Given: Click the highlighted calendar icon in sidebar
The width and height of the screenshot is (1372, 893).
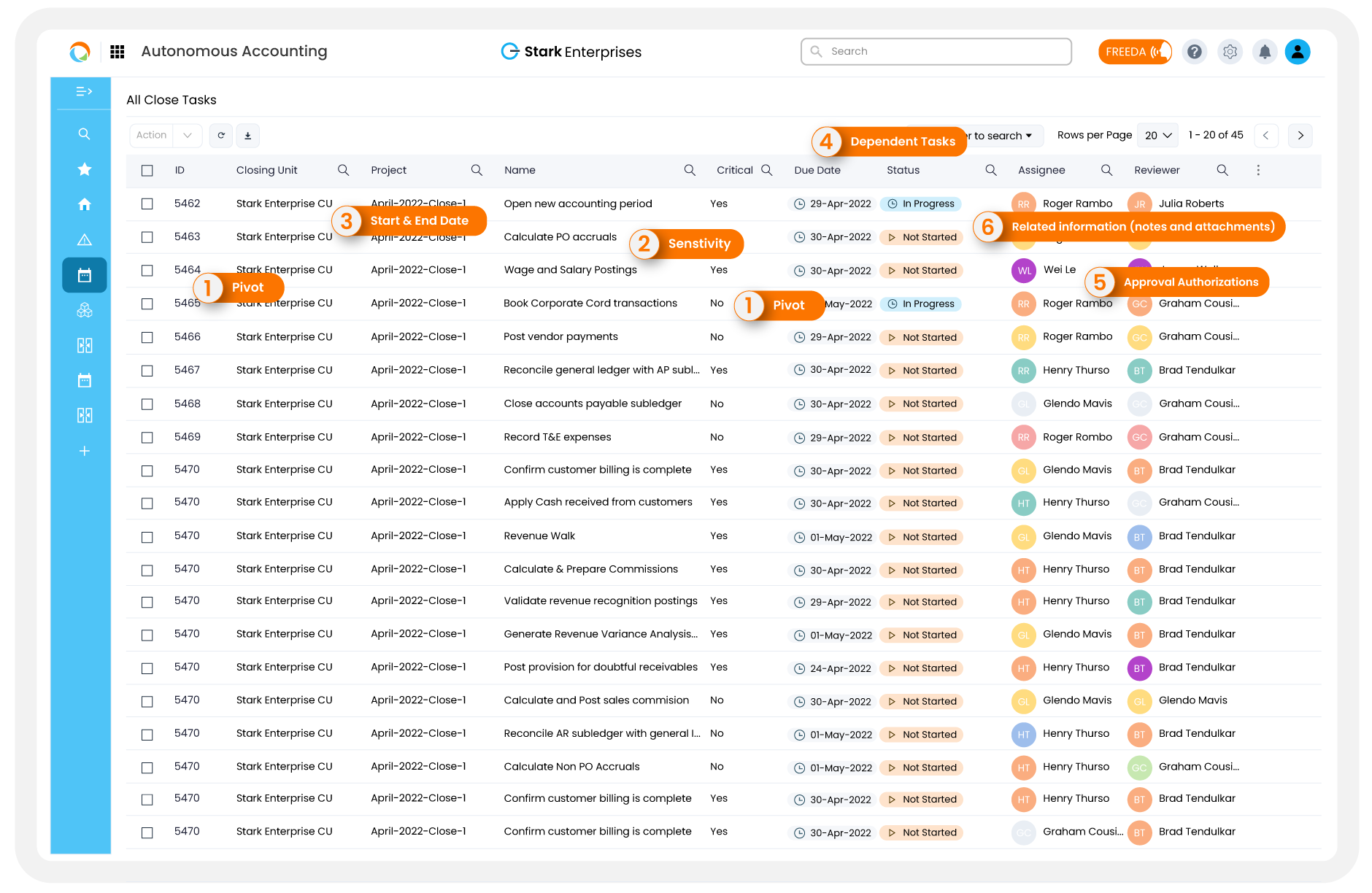Looking at the screenshot, I should click(x=84, y=275).
